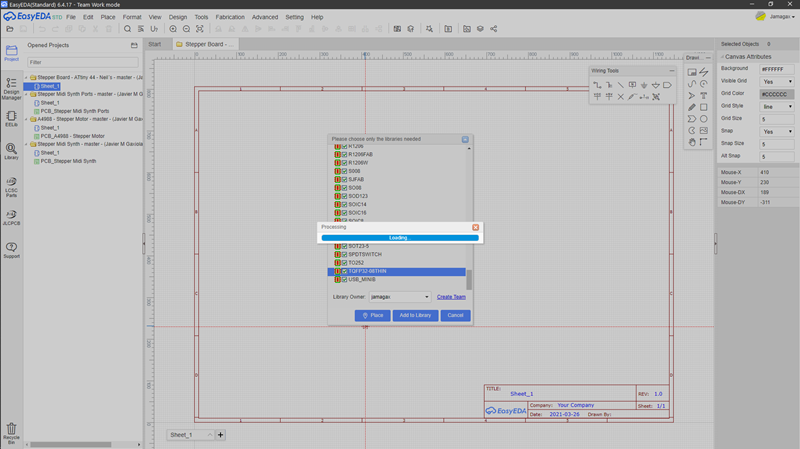This screenshot has width=800, height=449.
Task: Click the Filter input in Opened Projects
Action: click(x=83, y=62)
